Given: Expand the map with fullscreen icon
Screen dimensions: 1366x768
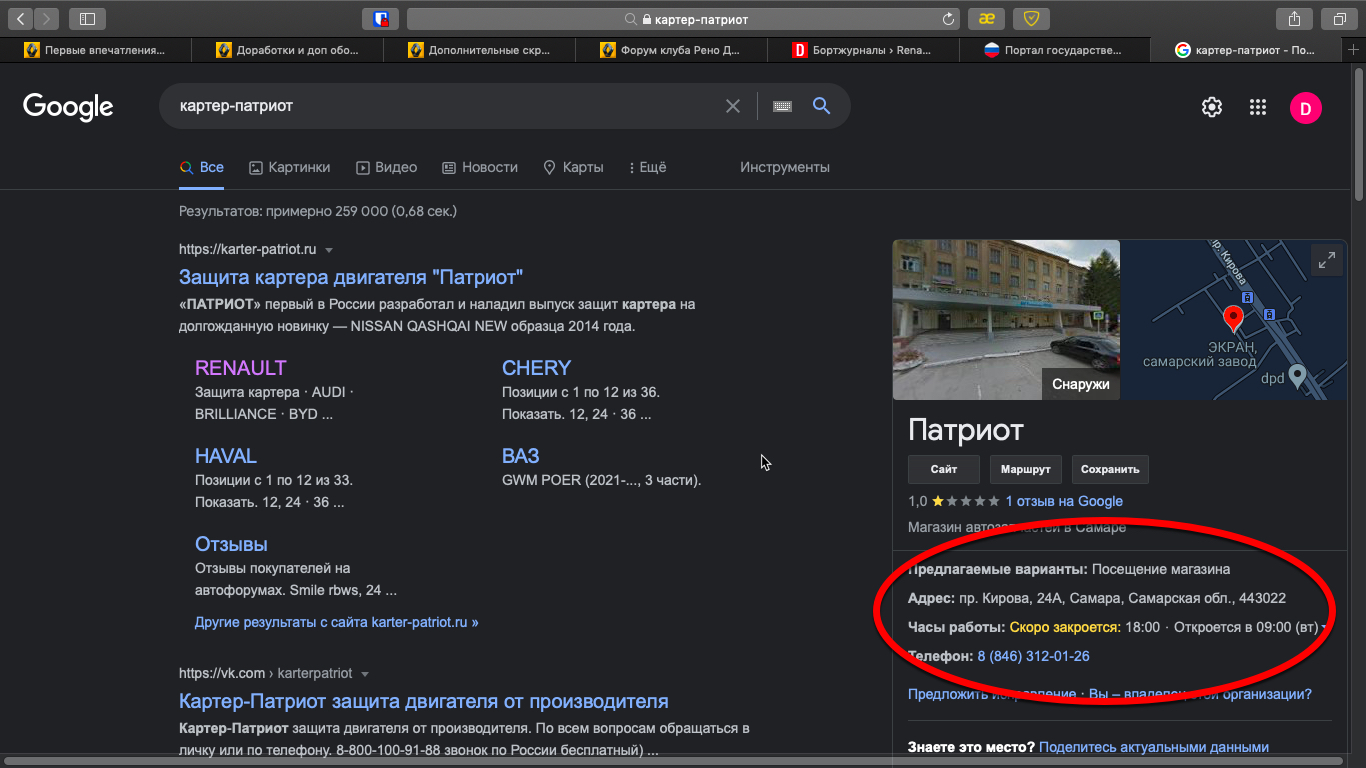Looking at the screenshot, I should click(1327, 260).
